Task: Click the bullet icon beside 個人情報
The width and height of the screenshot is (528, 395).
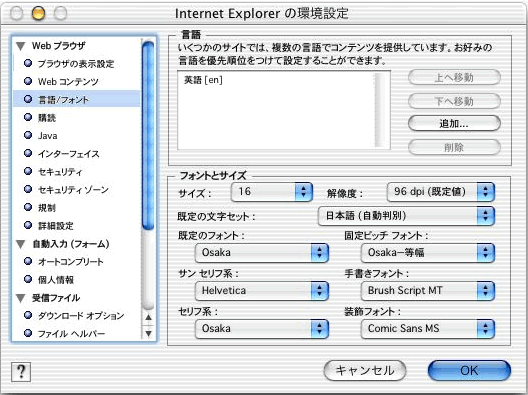Action: 28,279
